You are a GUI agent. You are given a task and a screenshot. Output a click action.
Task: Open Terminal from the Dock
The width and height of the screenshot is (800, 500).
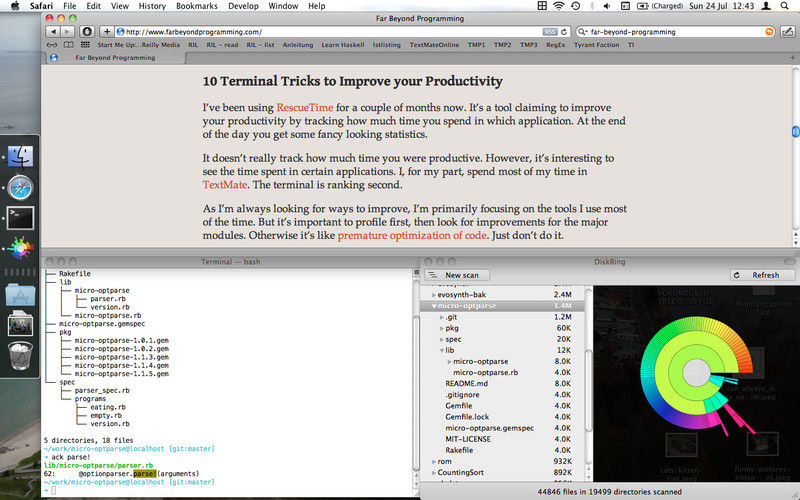coord(20,218)
